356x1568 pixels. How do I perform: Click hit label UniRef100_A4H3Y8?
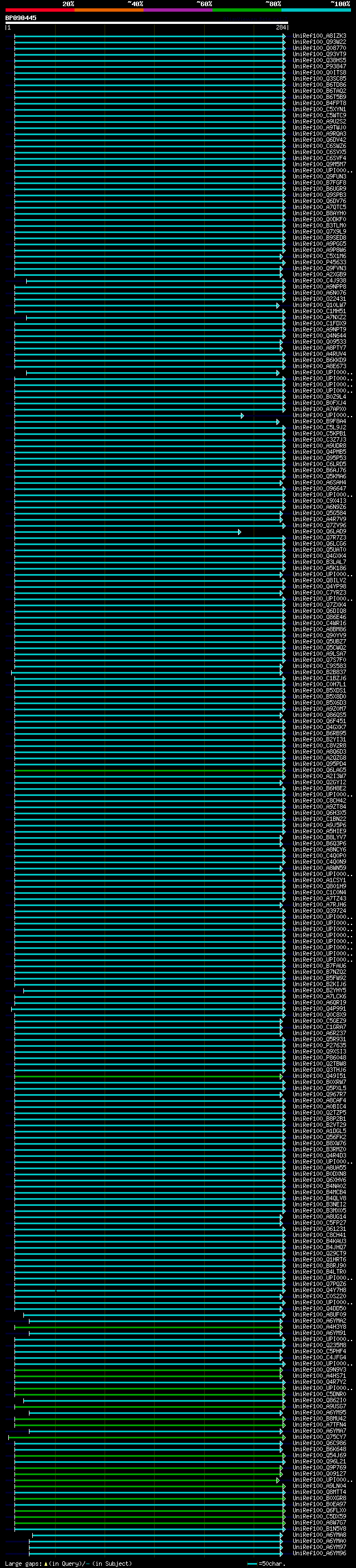point(319,1327)
